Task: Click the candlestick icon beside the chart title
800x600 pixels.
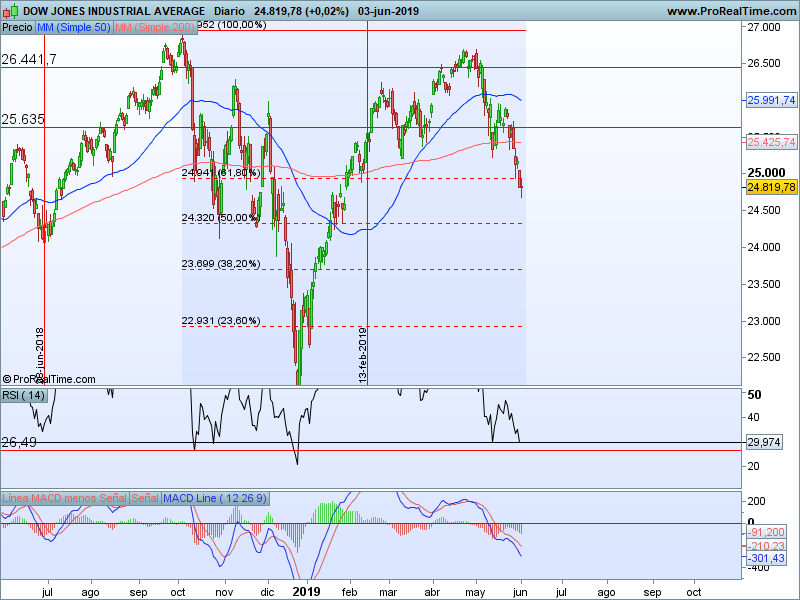Action: point(10,10)
